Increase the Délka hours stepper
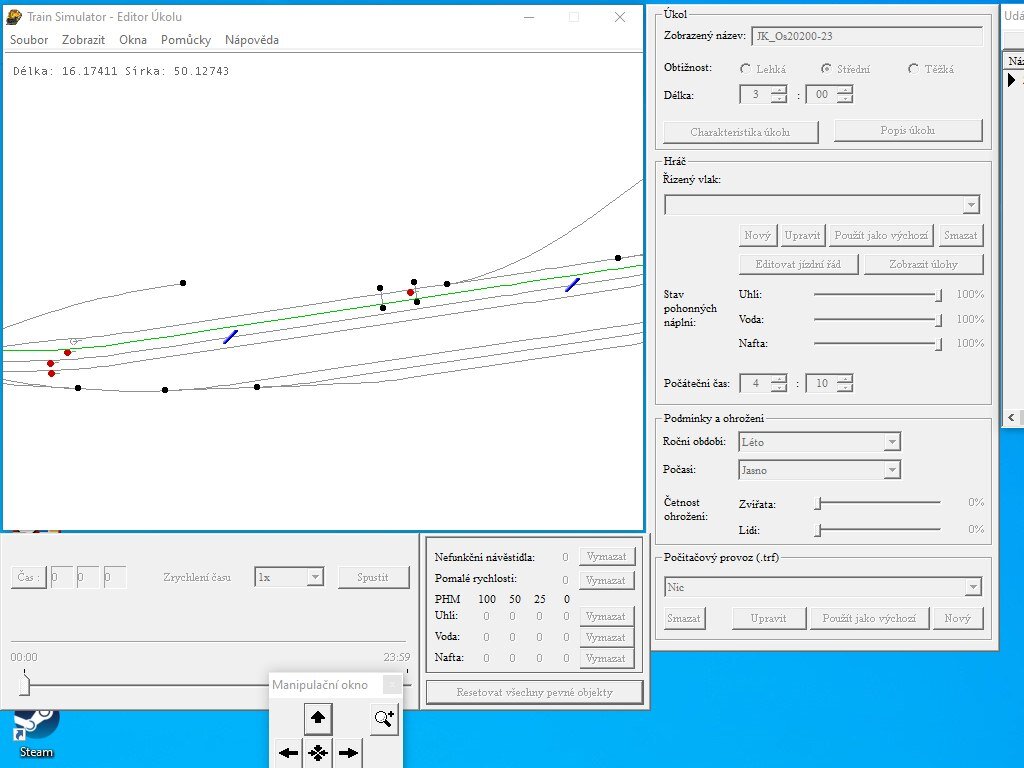 [x=778, y=90]
